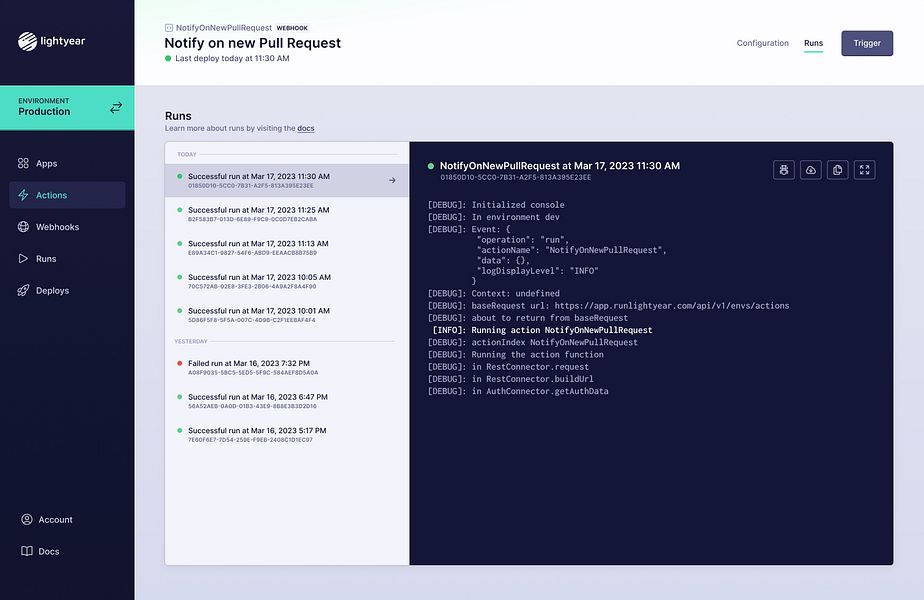The height and width of the screenshot is (600, 924).
Task: Open the Account page
Action: click(x=47, y=519)
